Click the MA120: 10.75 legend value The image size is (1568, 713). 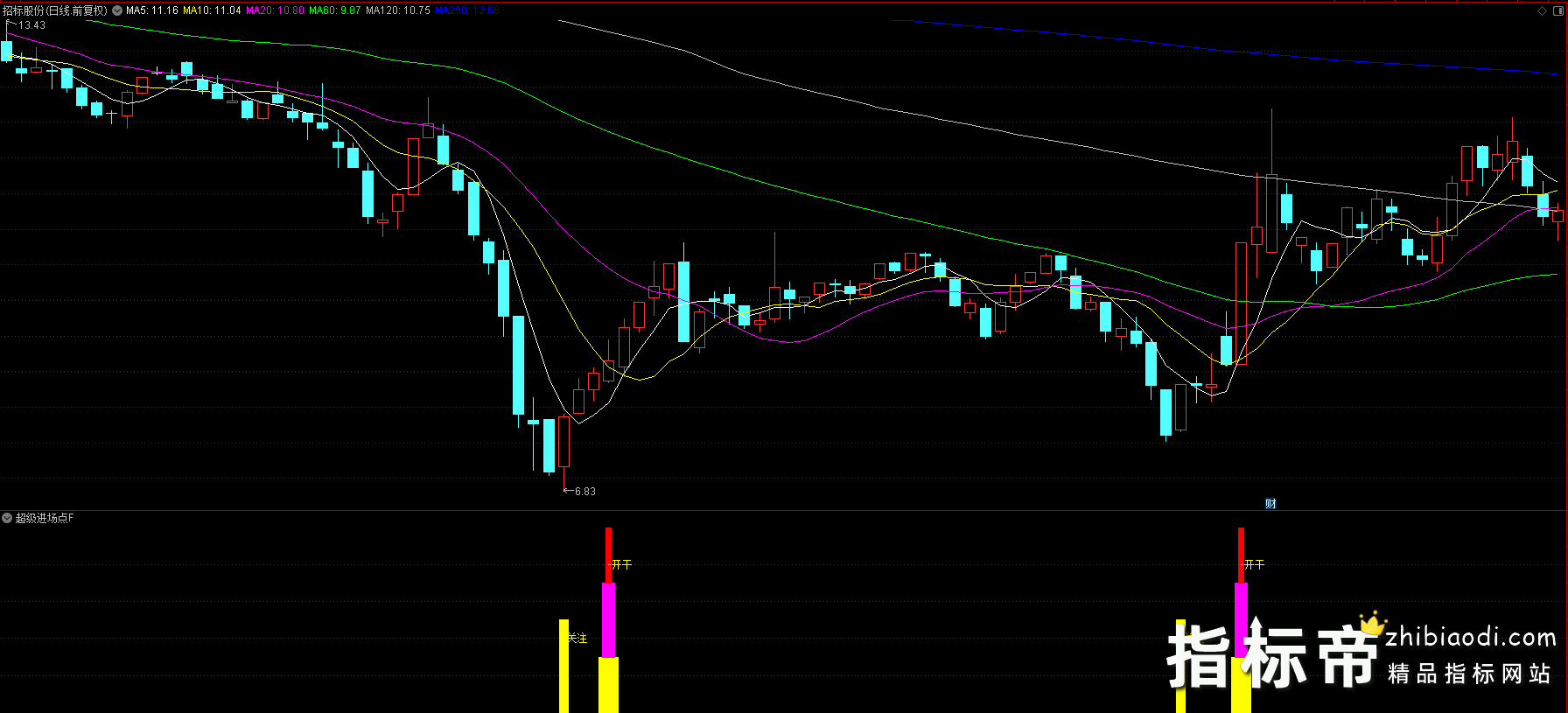tap(398, 10)
